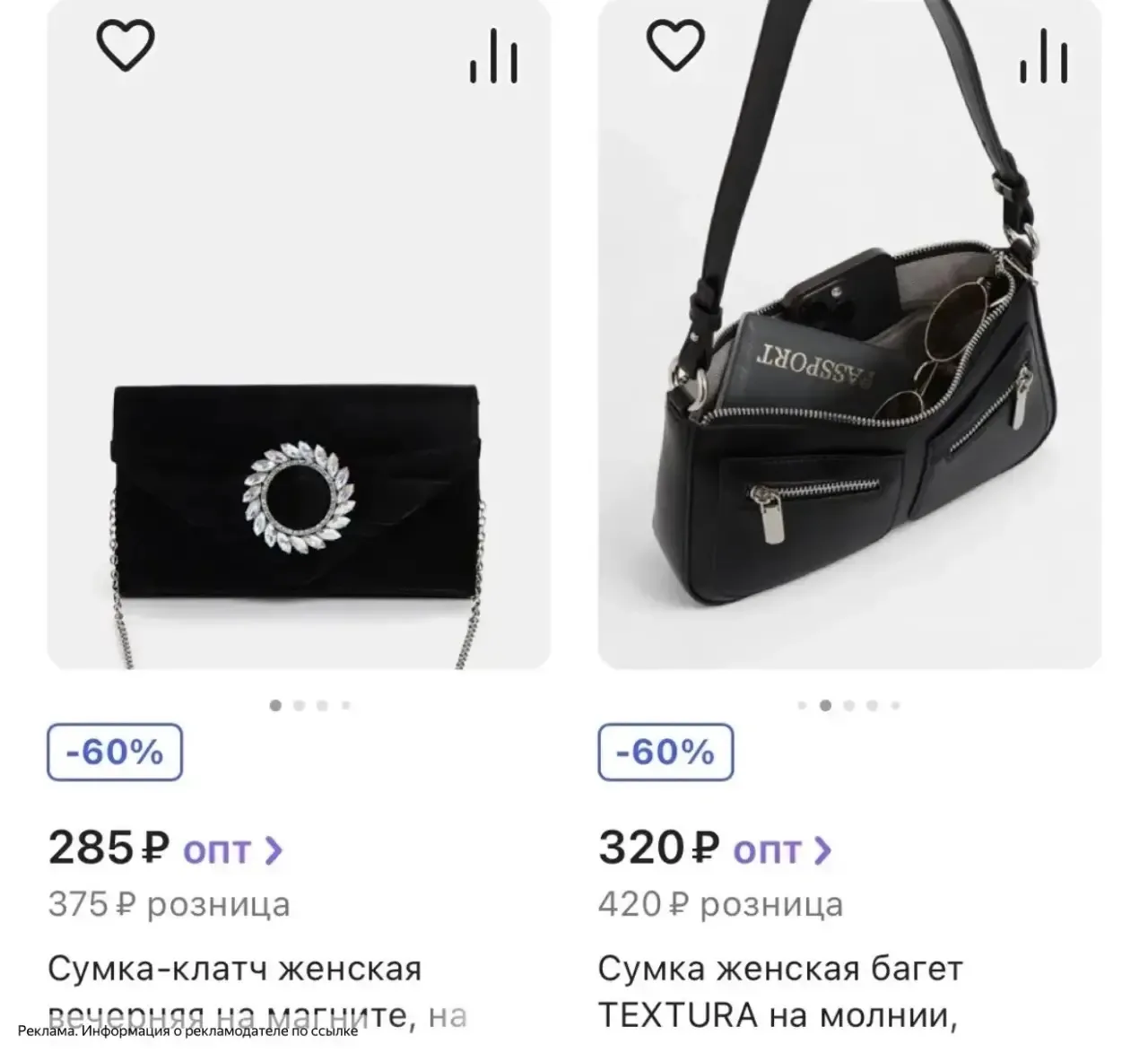The height and width of the screenshot is (1053, 1148).
Task: Click the -60% discount badge on clutch
Action: [115, 752]
